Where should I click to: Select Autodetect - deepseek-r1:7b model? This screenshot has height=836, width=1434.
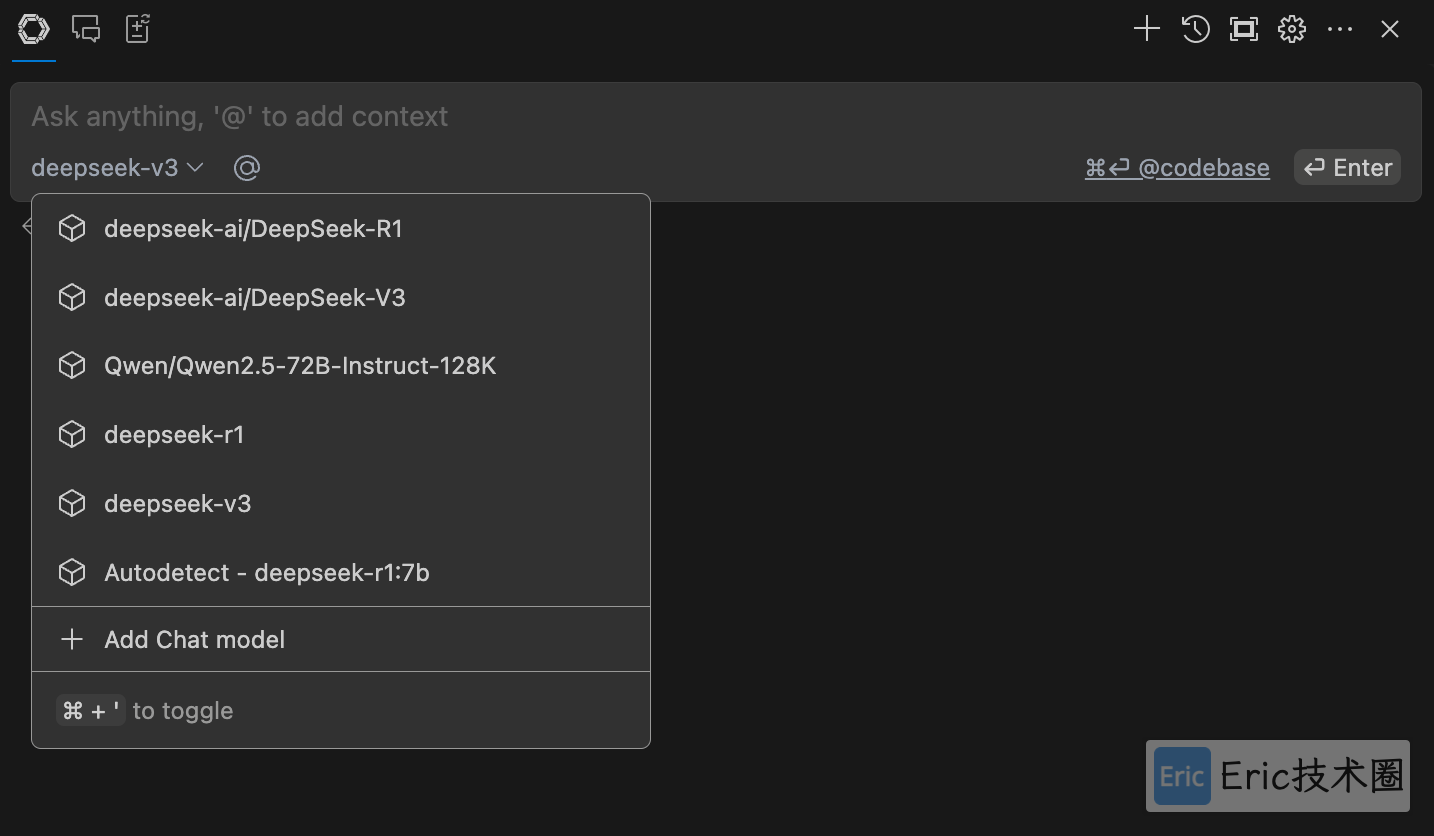[341, 573]
